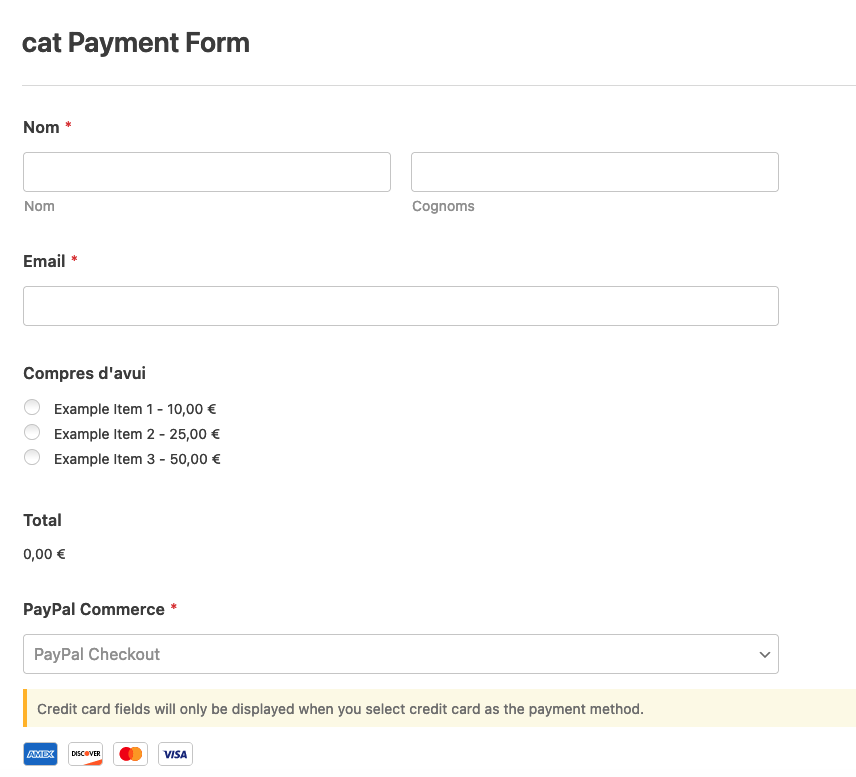856x777 pixels.
Task: Select Example Item 3 radio button
Action: pos(32,458)
